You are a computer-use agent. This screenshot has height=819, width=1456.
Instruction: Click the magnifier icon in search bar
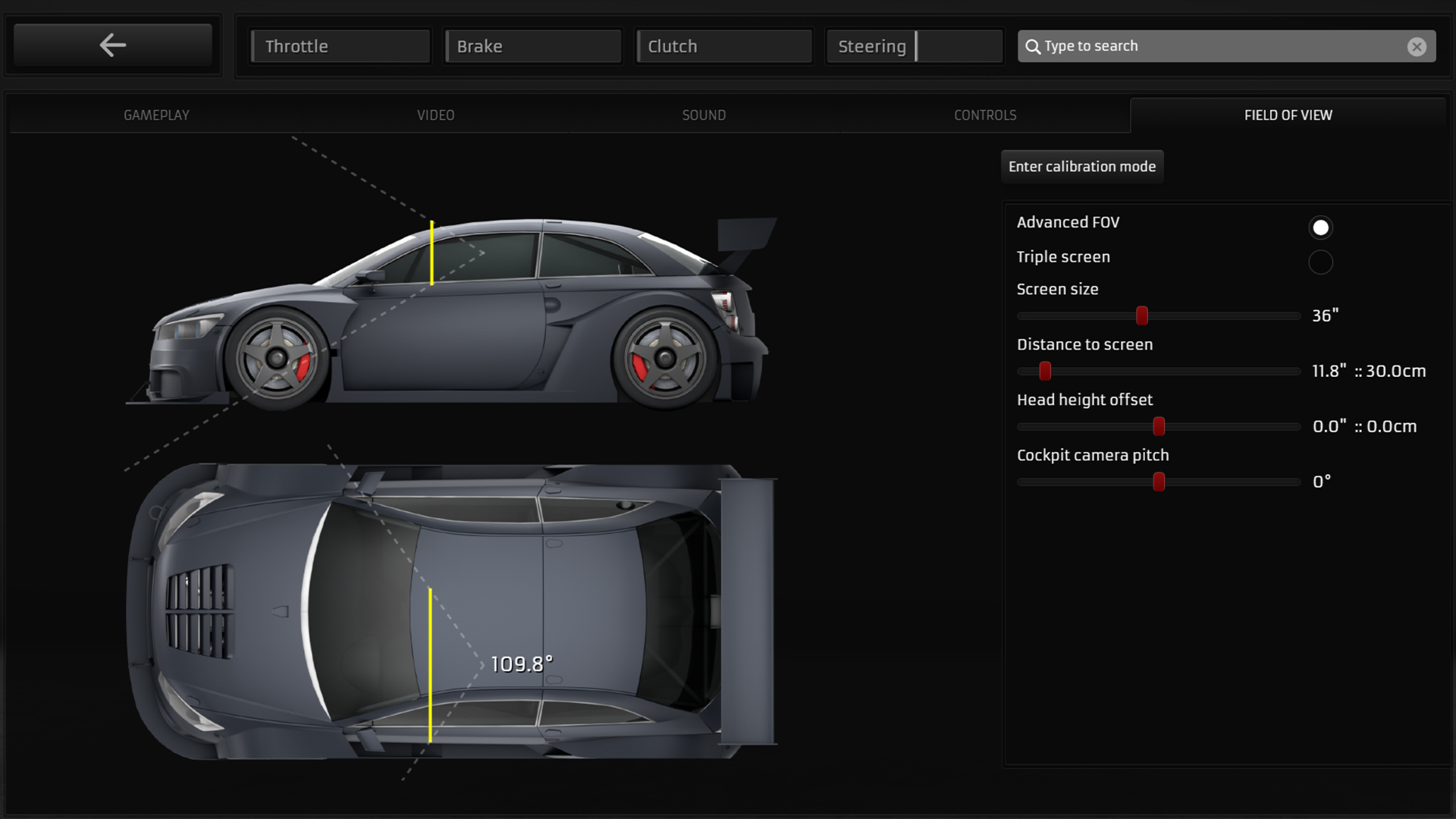1033,46
